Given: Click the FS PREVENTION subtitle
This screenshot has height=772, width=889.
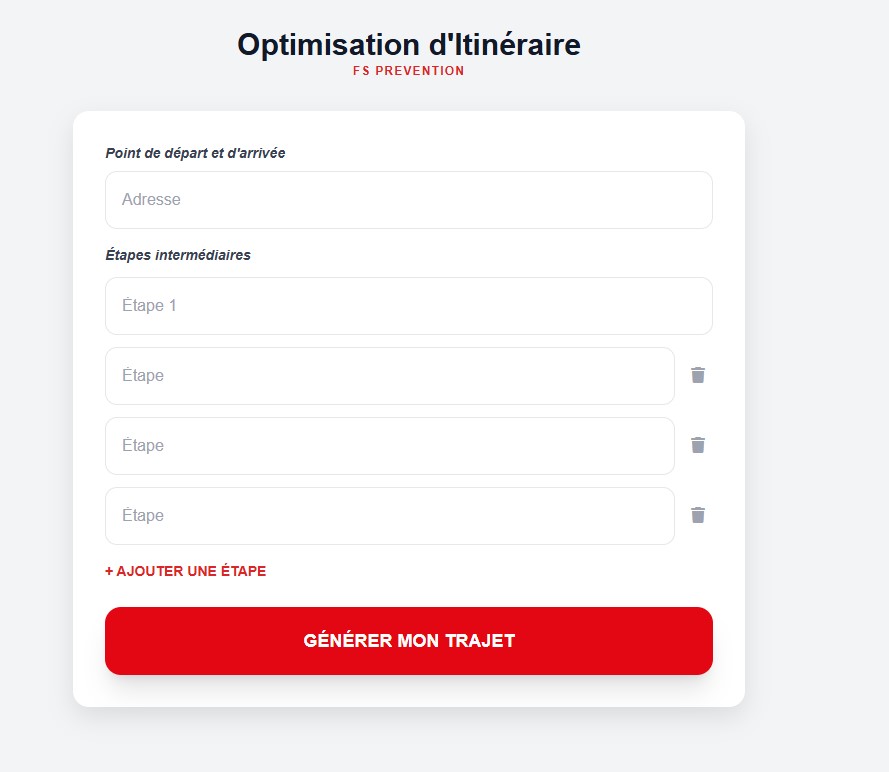Looking at the screenshot, I should (x=408, y=70).
